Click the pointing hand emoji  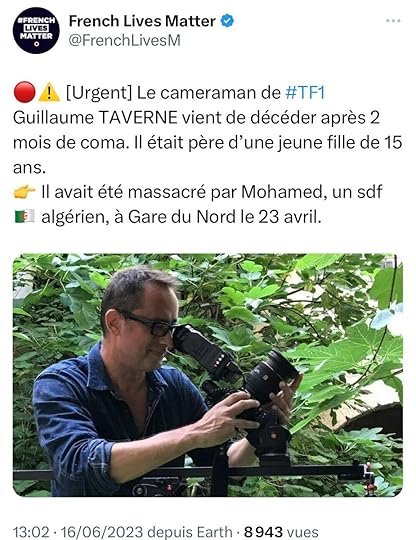click(24, 191)
